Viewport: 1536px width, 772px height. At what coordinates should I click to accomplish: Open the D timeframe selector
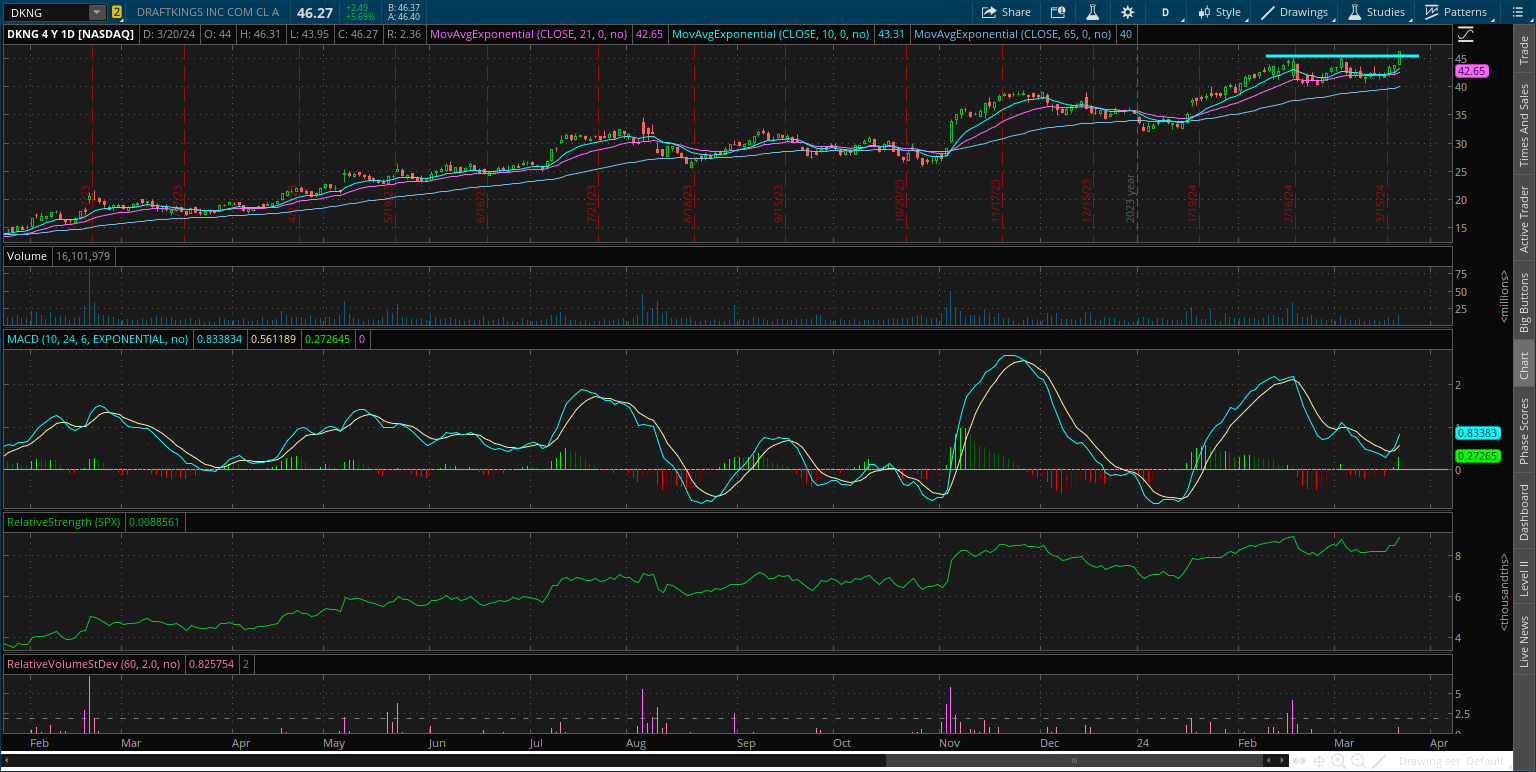pos(1165,12)
